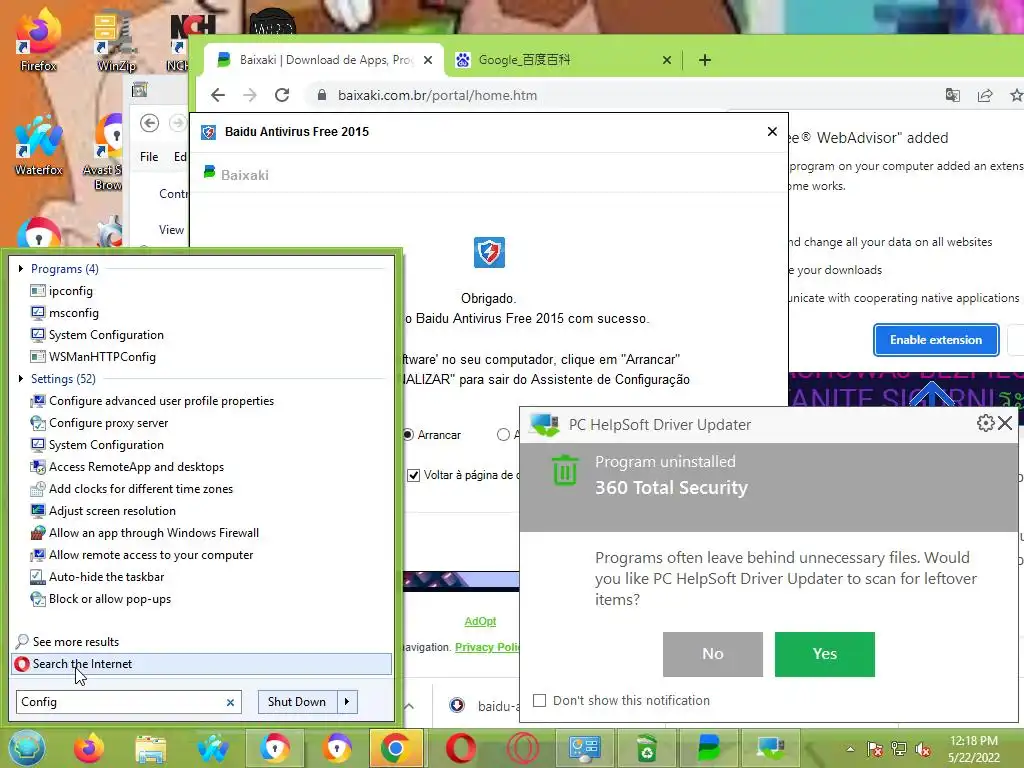
Task: Open Firefox from the taskbar
Action: (x=89, y=748)
